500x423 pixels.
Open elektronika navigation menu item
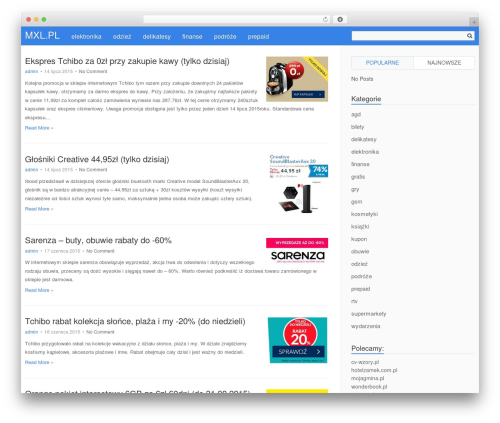(86, 37)
